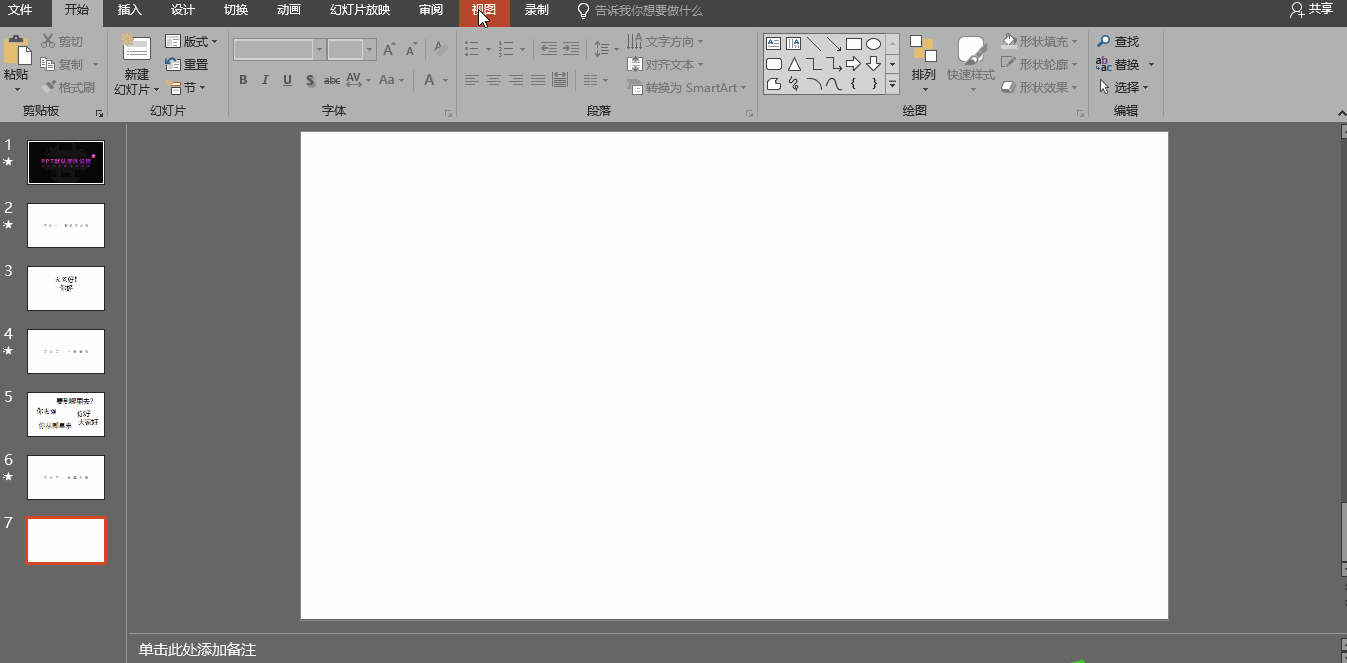Click the Reset (重置) slide button

187,64
